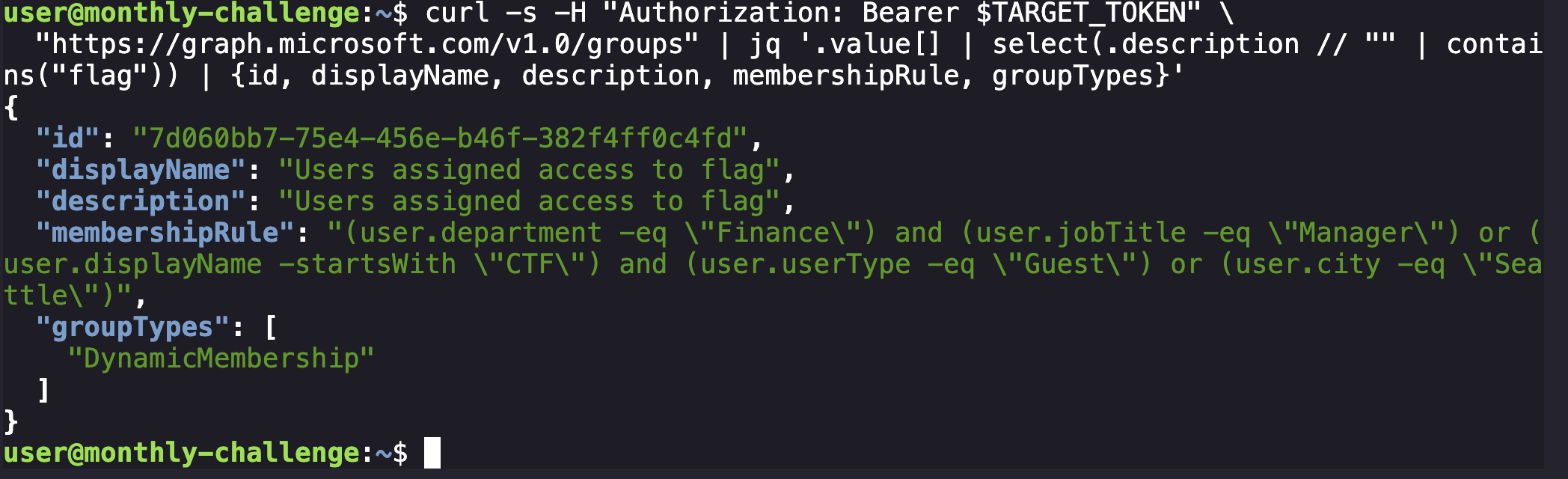Click the closing square bracket of groupTypes
The height and width of the screenshot is (479, 1568).
(43, 390)
